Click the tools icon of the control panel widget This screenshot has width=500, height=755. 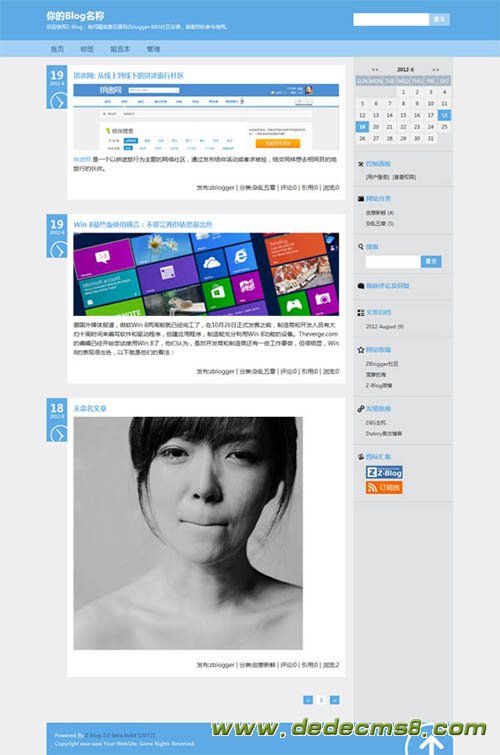tap(360, 164)
